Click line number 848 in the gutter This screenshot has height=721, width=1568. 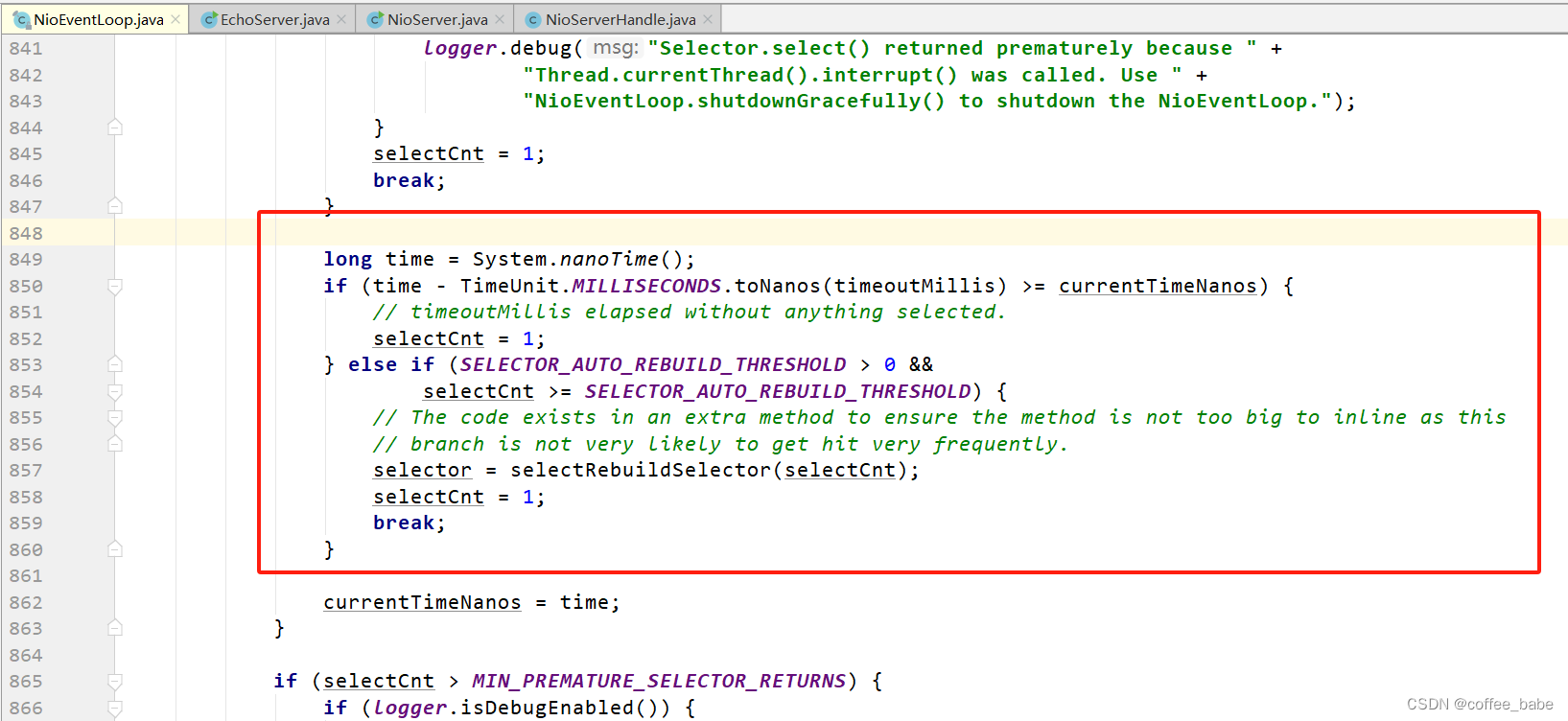(26, 233)
